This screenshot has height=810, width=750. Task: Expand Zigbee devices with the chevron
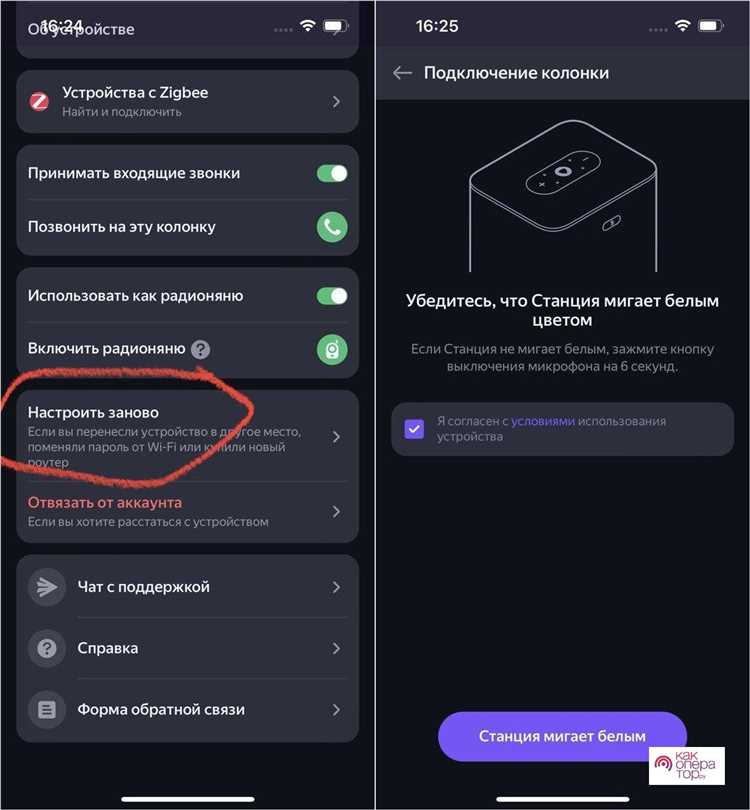(336, 101)
